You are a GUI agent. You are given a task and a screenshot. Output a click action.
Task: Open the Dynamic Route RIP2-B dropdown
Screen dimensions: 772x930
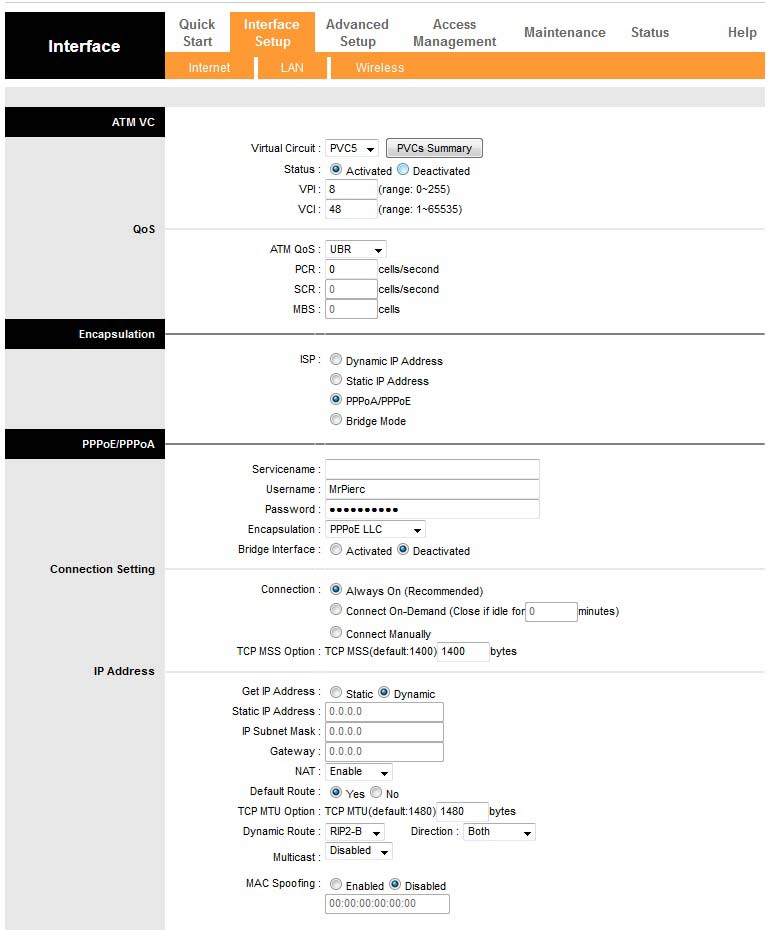click(355, 832)
